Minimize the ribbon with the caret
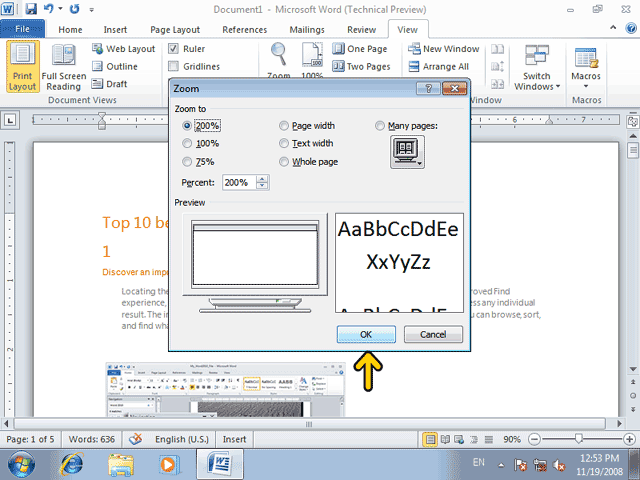The width and height of the screenshot is (640, 480). point(613,28)
